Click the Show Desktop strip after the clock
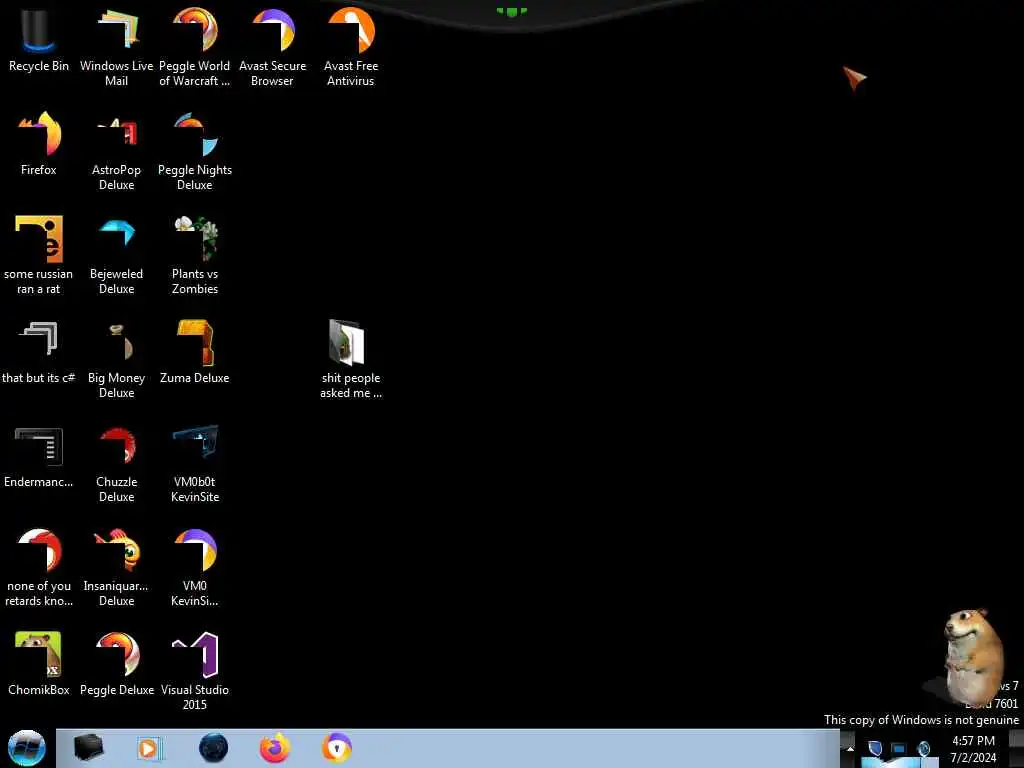 [1016, 748]
